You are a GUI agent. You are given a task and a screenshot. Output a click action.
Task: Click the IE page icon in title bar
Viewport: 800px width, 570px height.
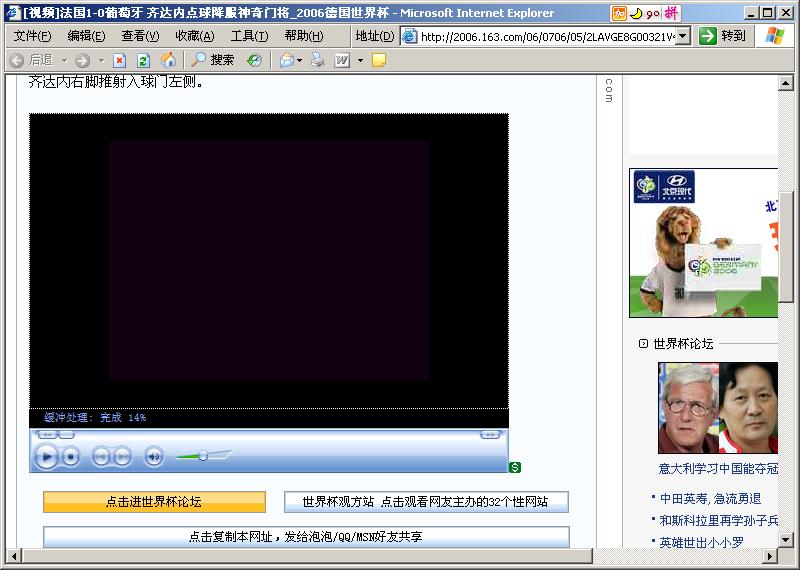[13, 13]
